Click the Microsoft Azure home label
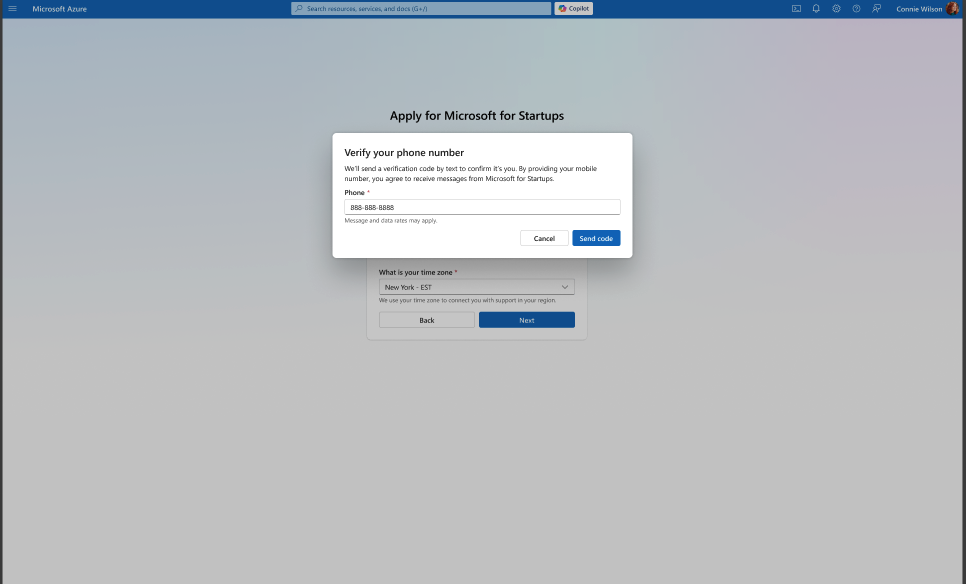 pyautogui.click(x=60, y=9)
